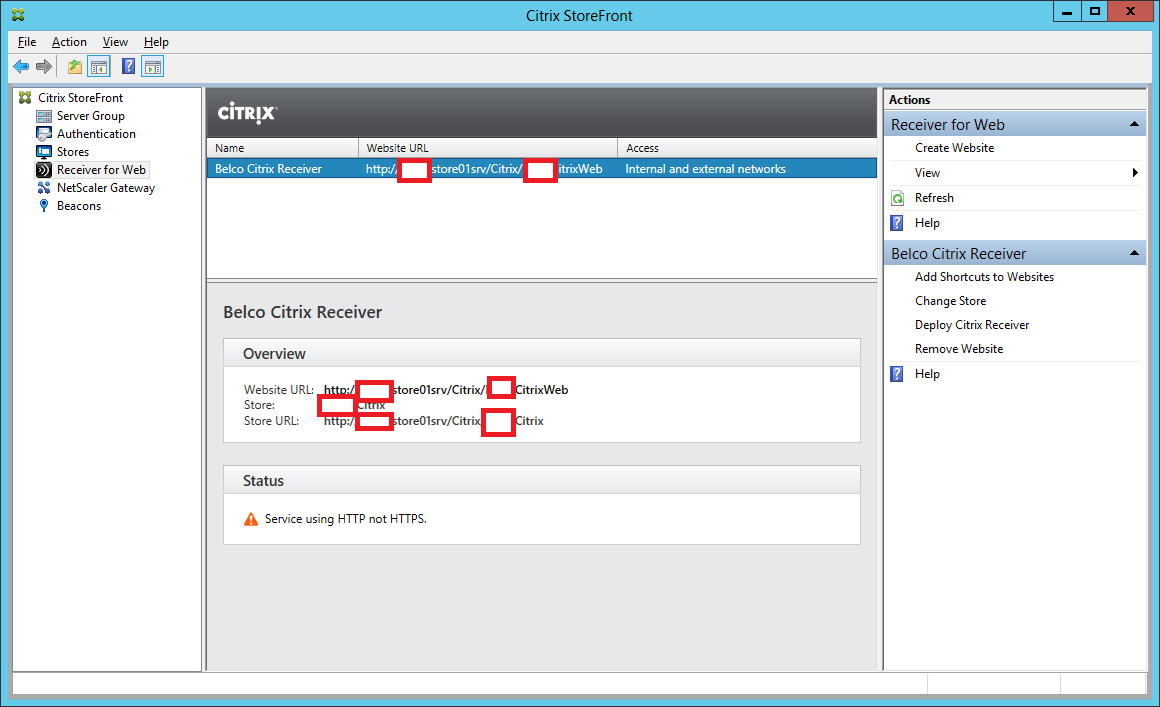The height and width of the screenshot is (707, 1160).
Task: Select Receiver for Web node
Action: click(101, 169)
